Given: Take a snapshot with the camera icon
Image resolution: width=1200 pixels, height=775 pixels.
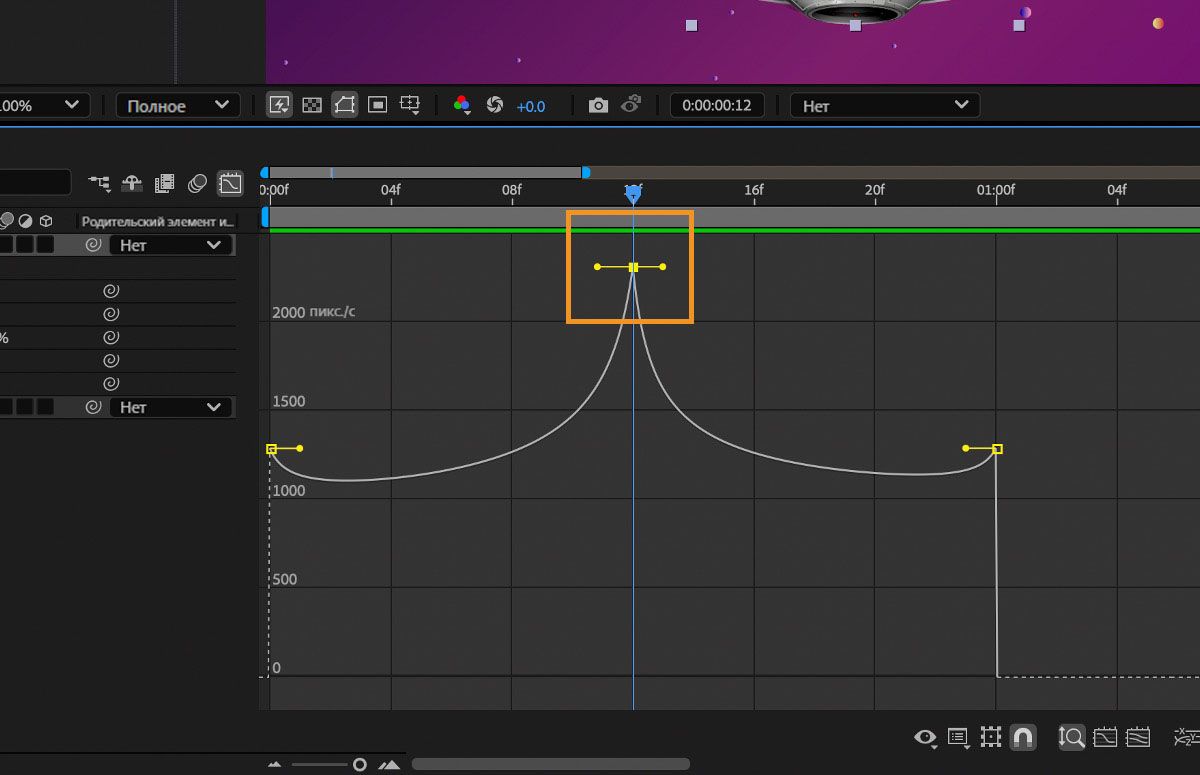Looking at the screenshot, I should pyautogui.click(x=598, y=106).
